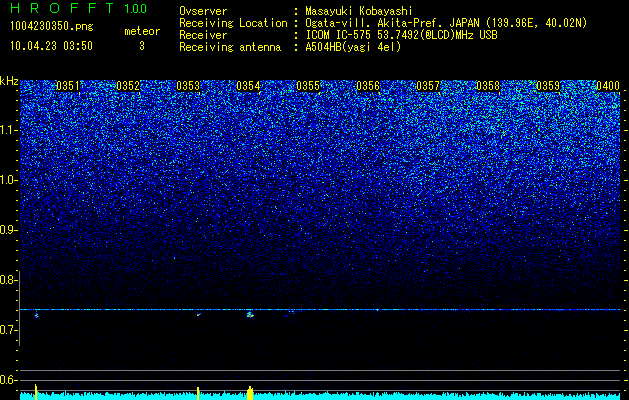
Task: Click the A504HB(yagi 4el) antenna text
Action: [353, 47]
